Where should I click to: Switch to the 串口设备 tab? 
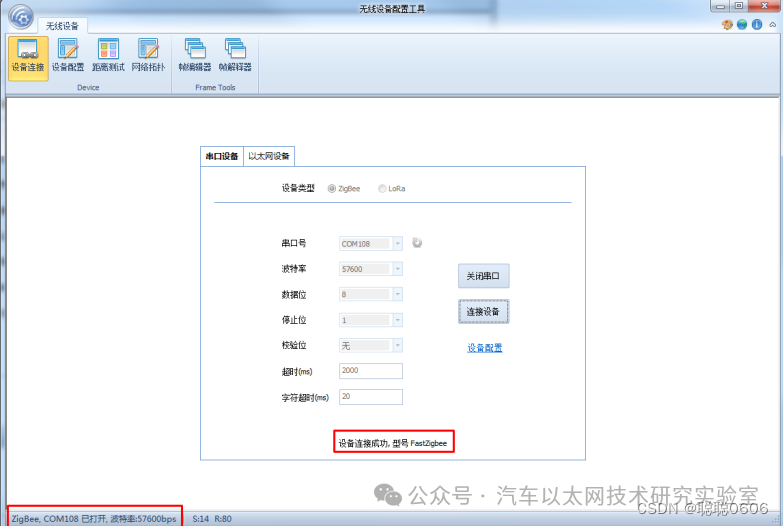pos(222,156)
